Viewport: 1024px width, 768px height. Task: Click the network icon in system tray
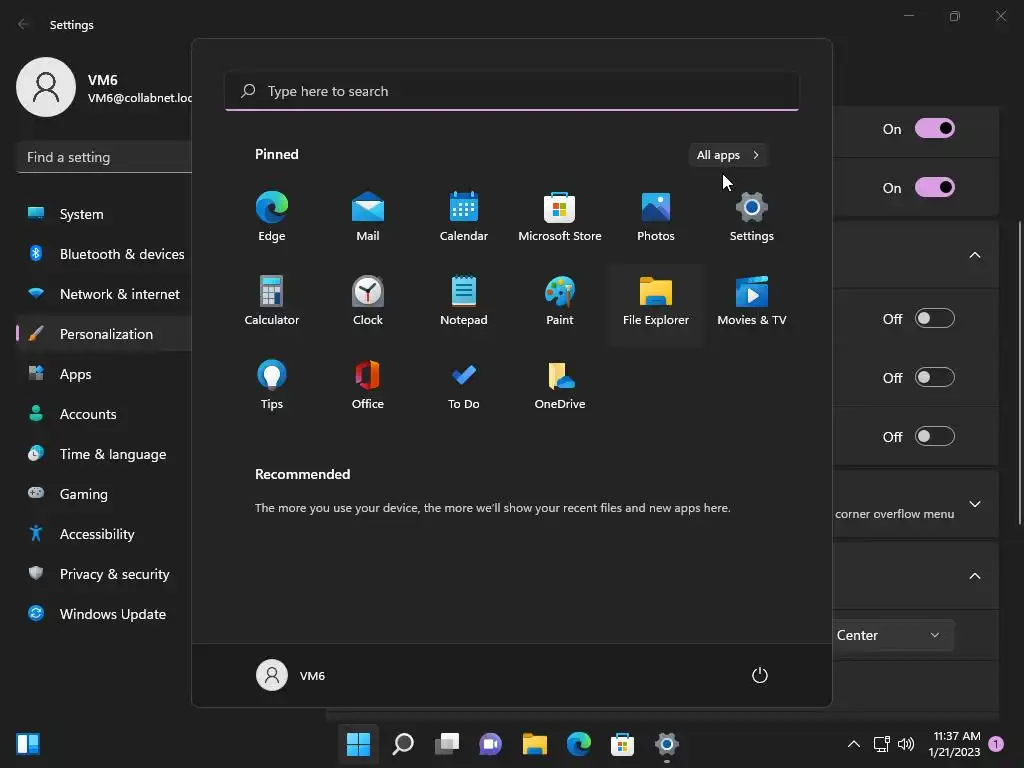tap(882, 744)
